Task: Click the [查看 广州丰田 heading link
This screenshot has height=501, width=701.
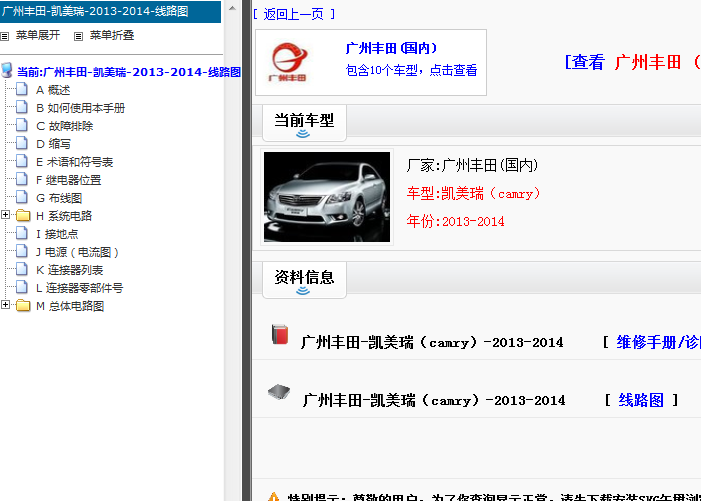Action: tap(632, 62)
